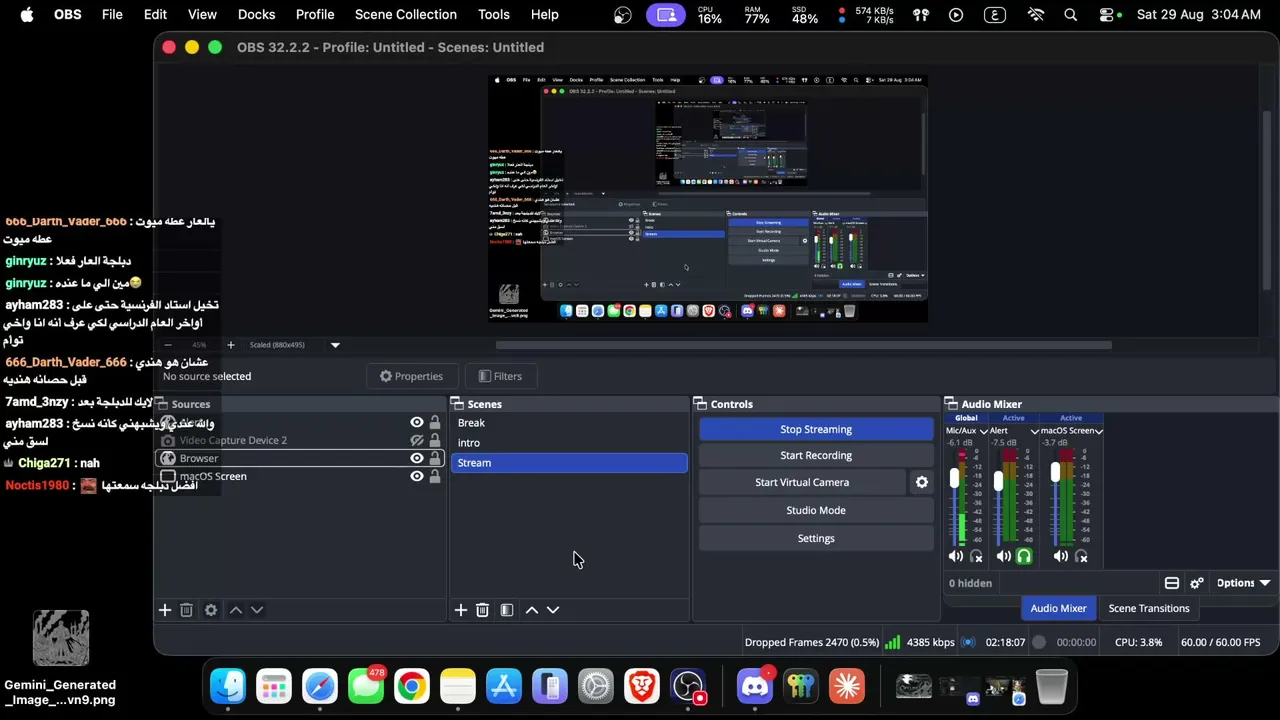Zoom in preview with the plus icon

(x=230, y=345)
